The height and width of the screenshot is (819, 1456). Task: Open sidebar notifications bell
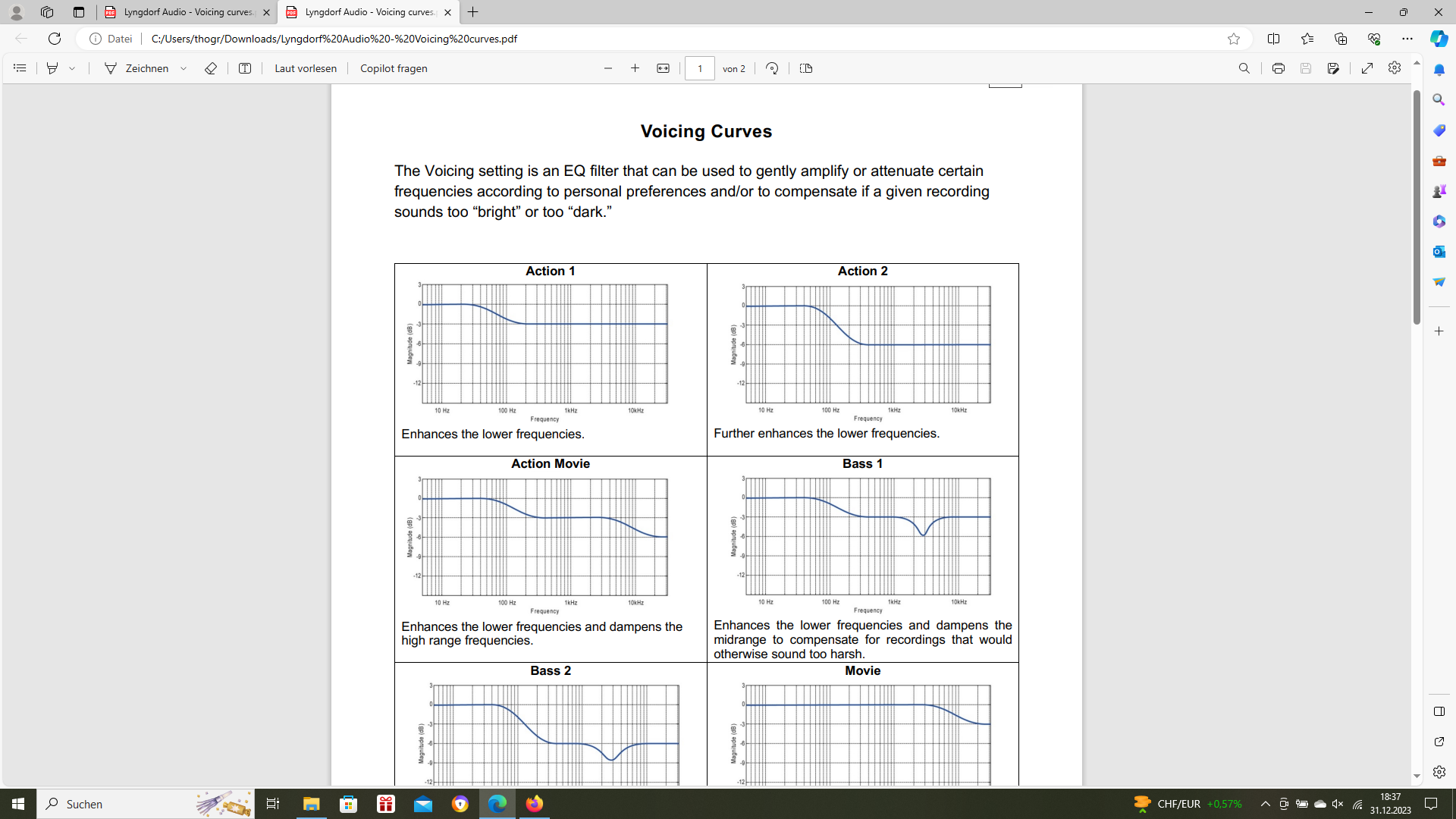point(1439,70)
